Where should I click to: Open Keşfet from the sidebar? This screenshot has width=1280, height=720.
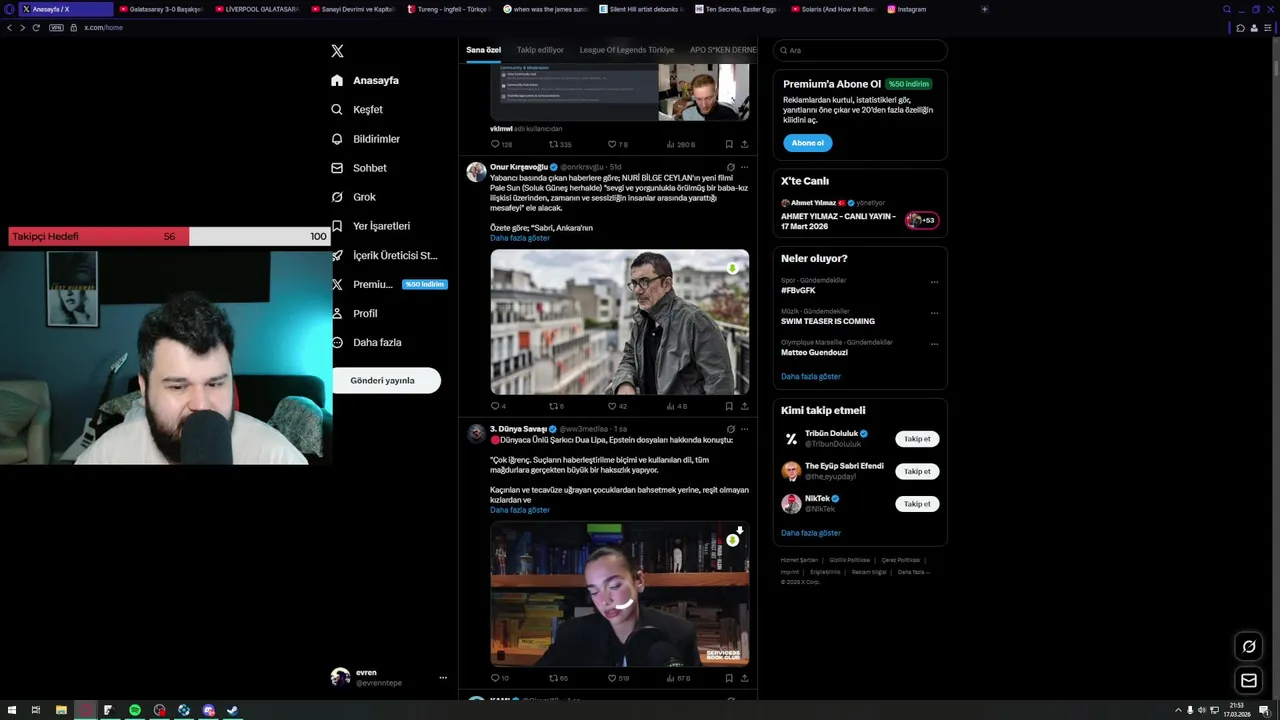357,109
